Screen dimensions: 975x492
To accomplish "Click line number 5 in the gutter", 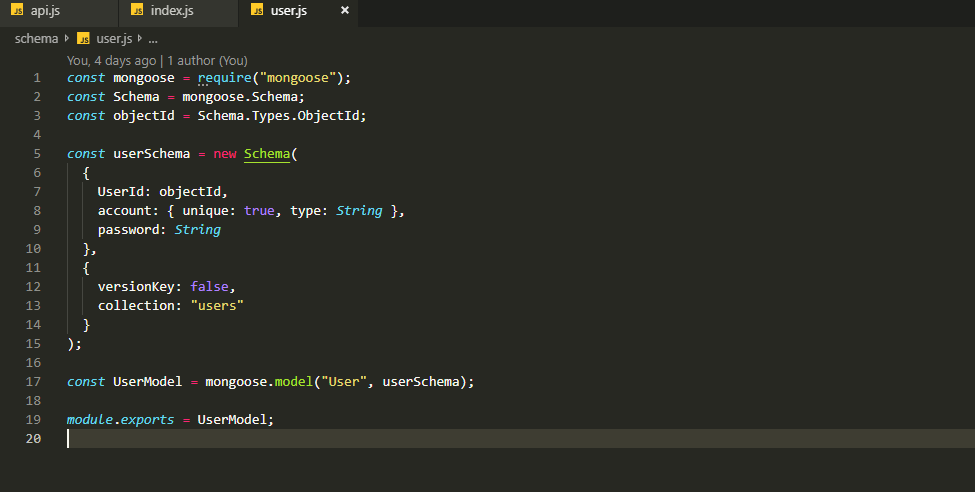I will pyautogui.click(x=37, y=154).
